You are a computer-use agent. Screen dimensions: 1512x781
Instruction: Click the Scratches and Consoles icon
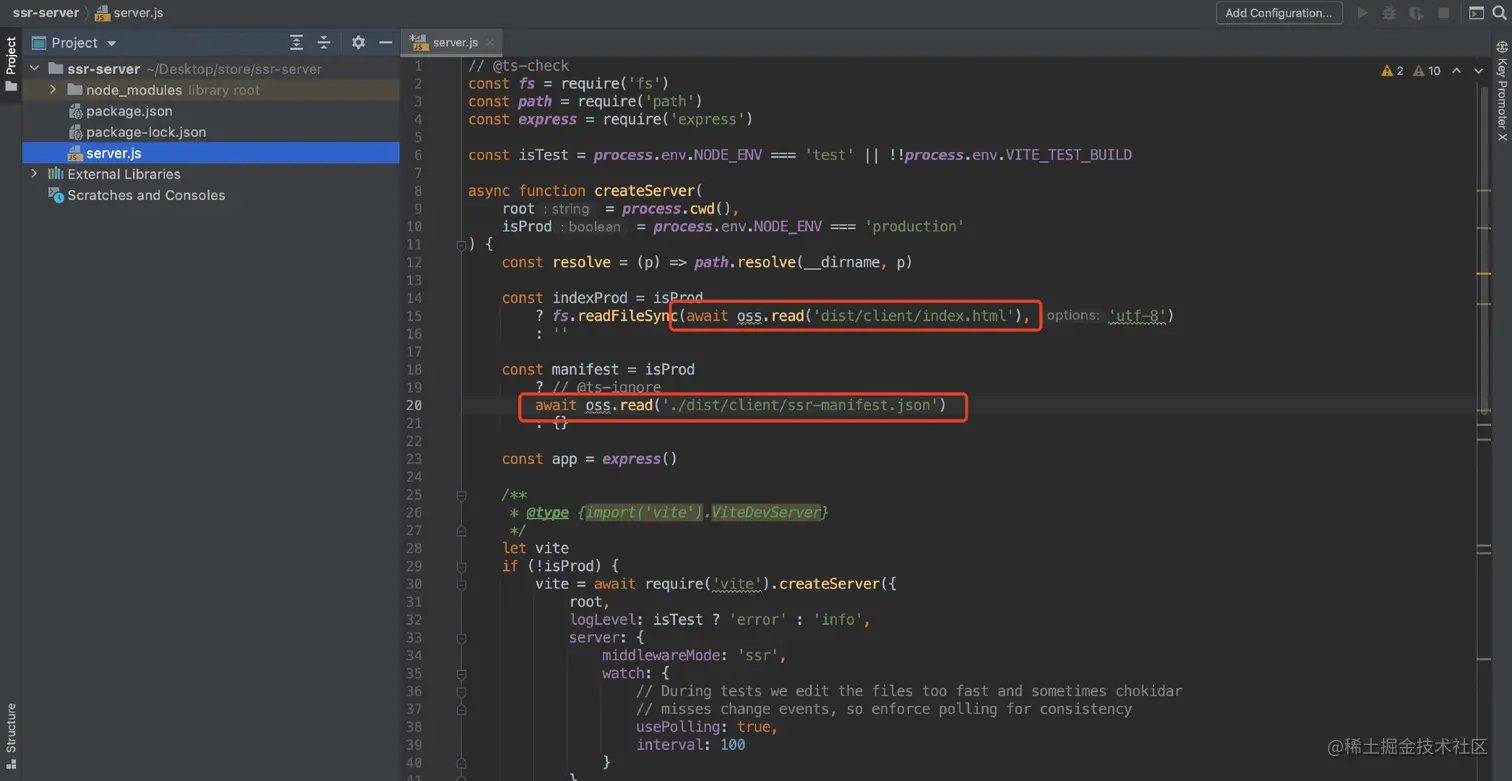(x=56, y=195)
